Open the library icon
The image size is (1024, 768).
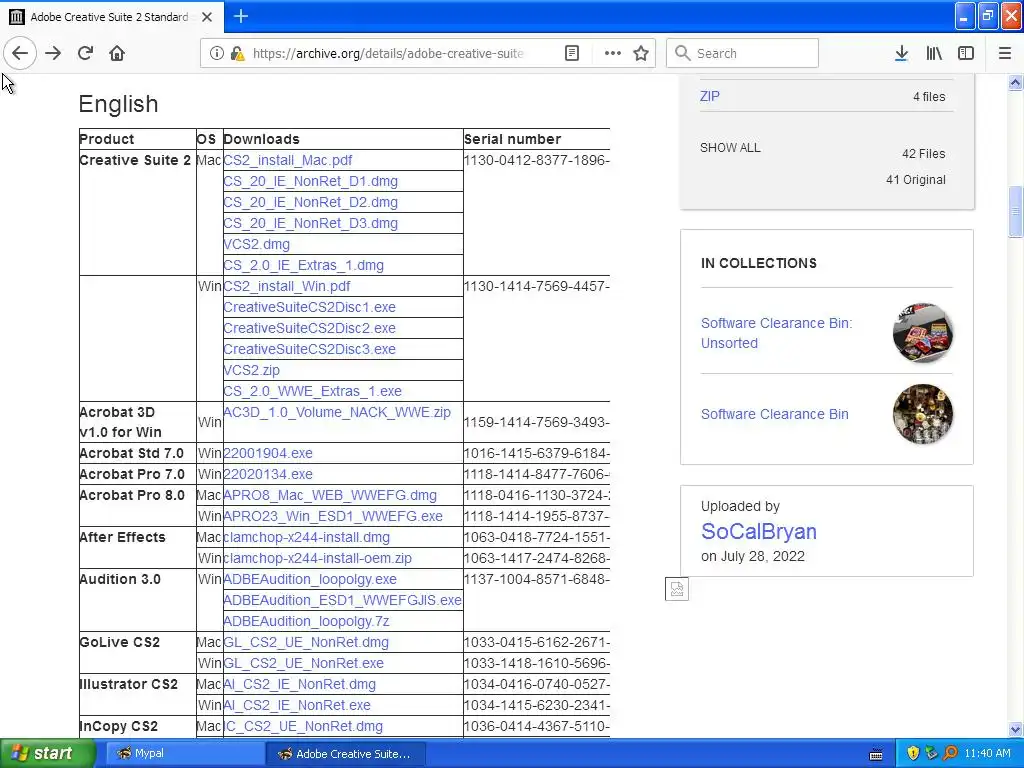point(934,53)
